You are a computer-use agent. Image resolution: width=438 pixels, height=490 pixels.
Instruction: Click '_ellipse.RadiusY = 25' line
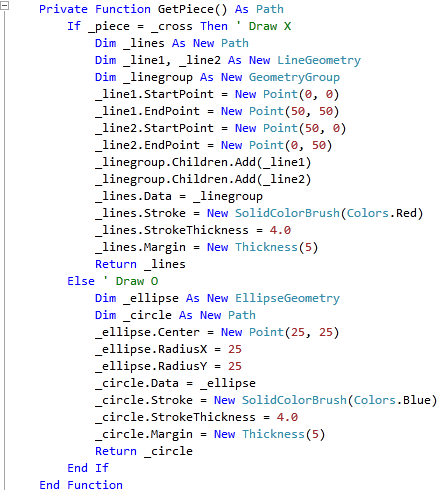tap(168, 366)
